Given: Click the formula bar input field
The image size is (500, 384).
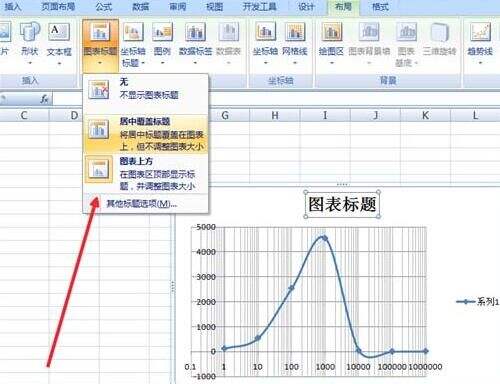Looking at the screenshot, I should (276, 99).
